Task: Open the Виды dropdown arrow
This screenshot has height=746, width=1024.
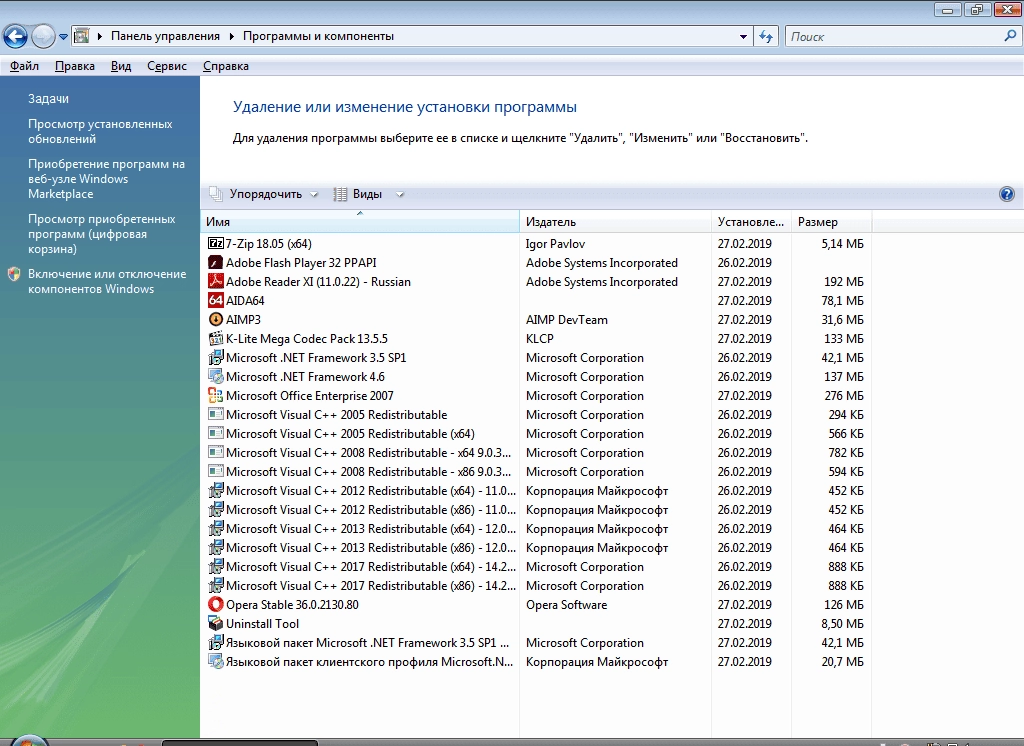Action: point(400,194)
